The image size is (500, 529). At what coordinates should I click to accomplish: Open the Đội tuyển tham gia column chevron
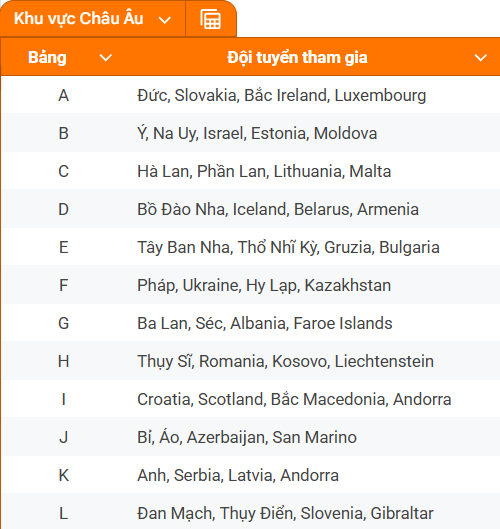click(480, 58)
